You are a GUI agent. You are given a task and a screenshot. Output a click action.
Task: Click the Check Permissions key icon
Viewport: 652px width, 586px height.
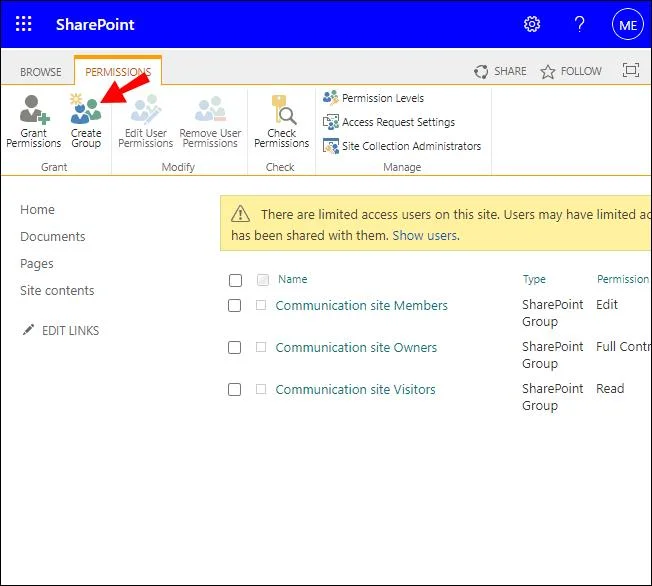click(x=283, y=110)
